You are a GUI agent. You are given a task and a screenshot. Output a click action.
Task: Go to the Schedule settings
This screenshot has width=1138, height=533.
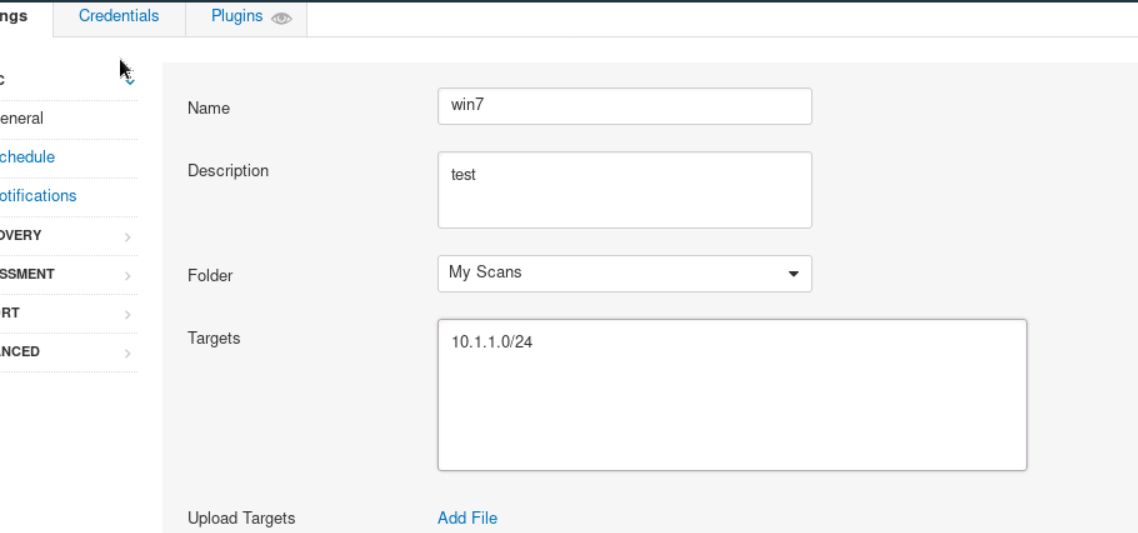point(27,157)
